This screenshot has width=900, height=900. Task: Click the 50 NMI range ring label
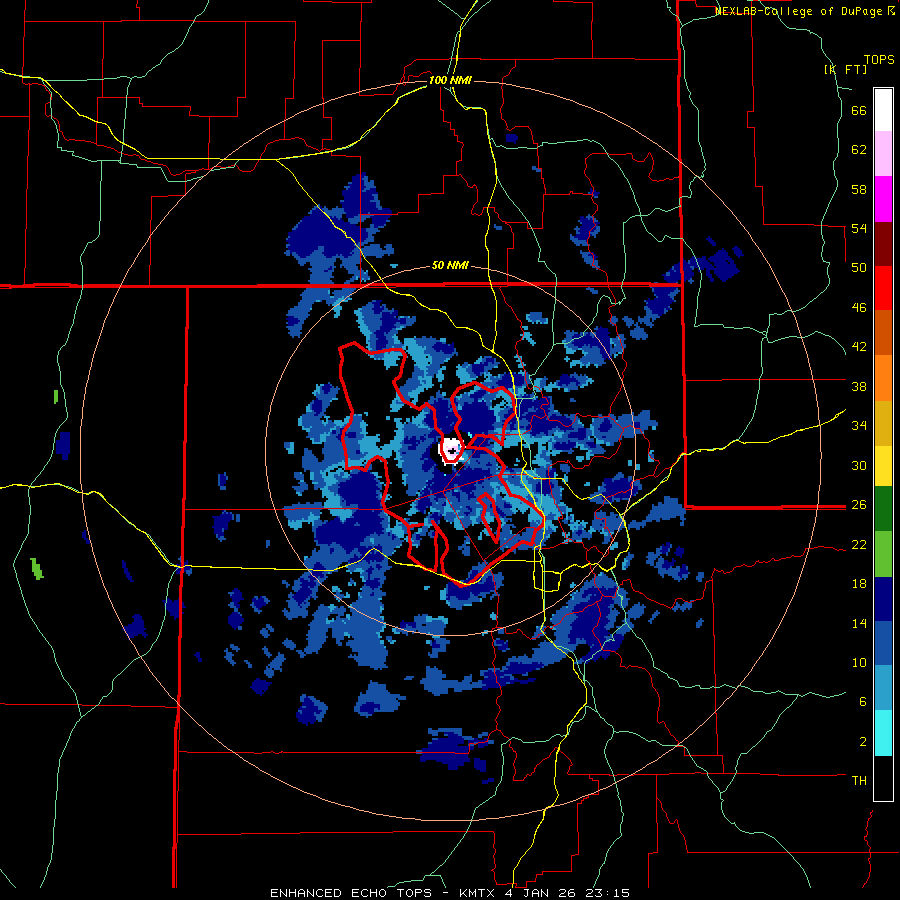pos(450,265)
